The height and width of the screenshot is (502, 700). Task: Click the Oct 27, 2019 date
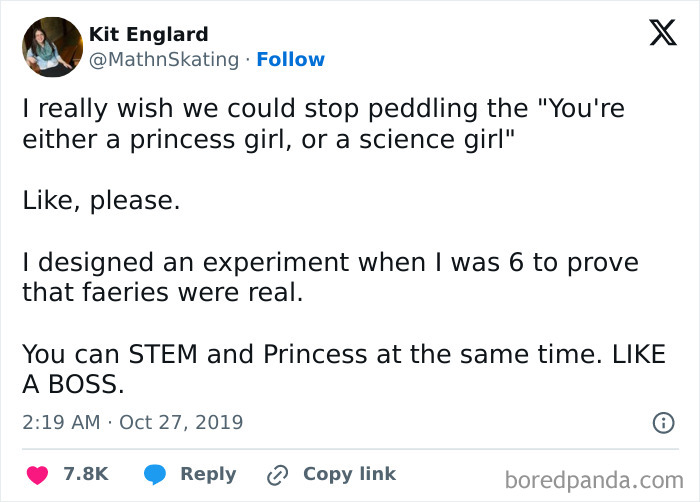click(181, 422)
